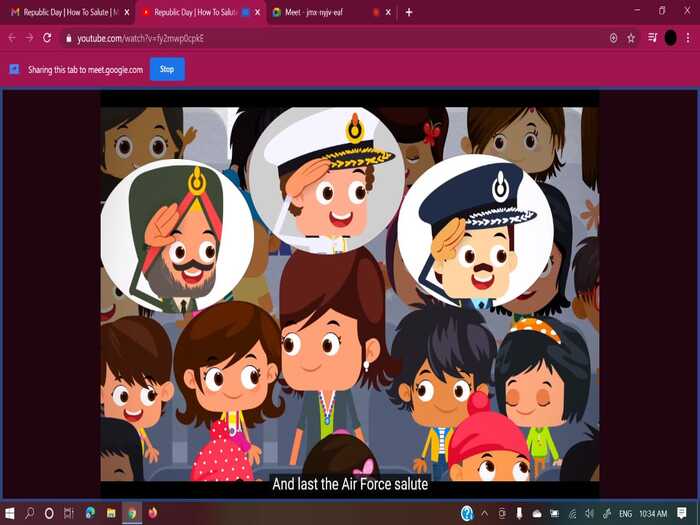Image resolution: width=700 pixels, height=525 pixels.
Task: View site information via the padlock icon
Action: click(x=68, y=39)
